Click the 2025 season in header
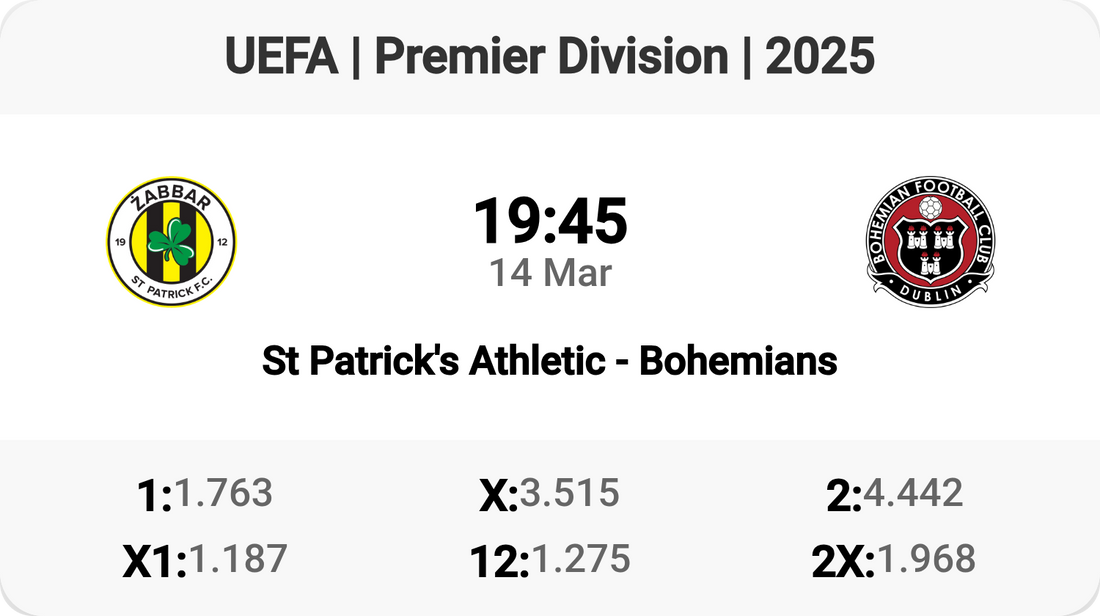 pyautogui.click(x=820, y=57)
